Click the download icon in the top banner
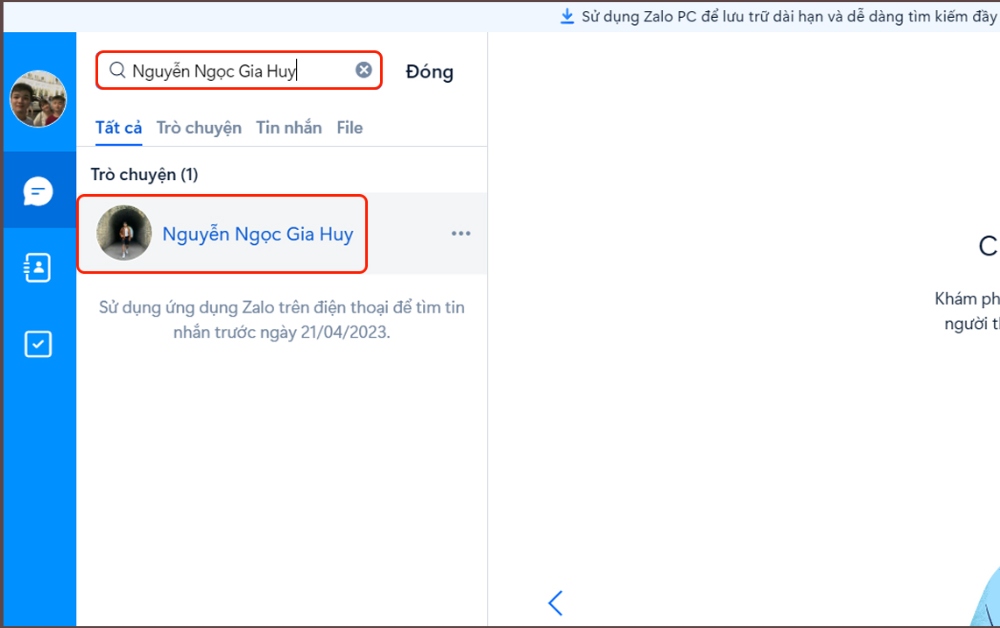 pos(566,15)
